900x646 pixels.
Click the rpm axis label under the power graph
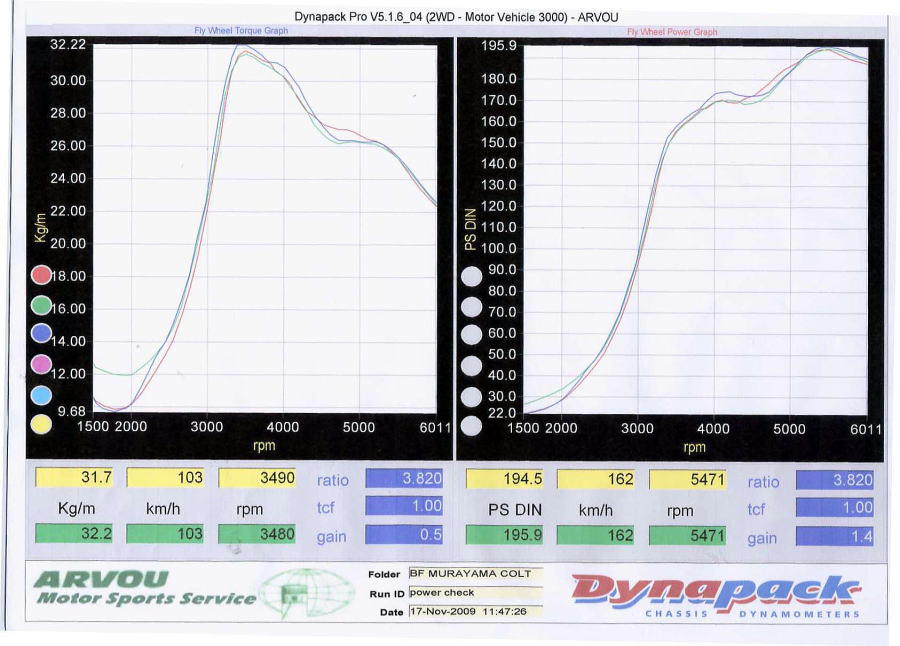(x=695, y=447)
